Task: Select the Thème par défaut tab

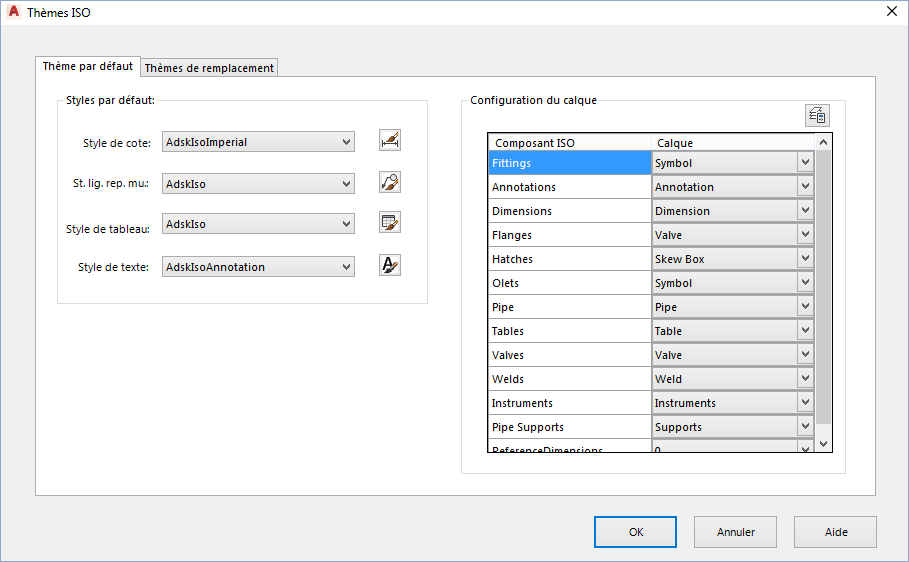Action: point(88,66)
